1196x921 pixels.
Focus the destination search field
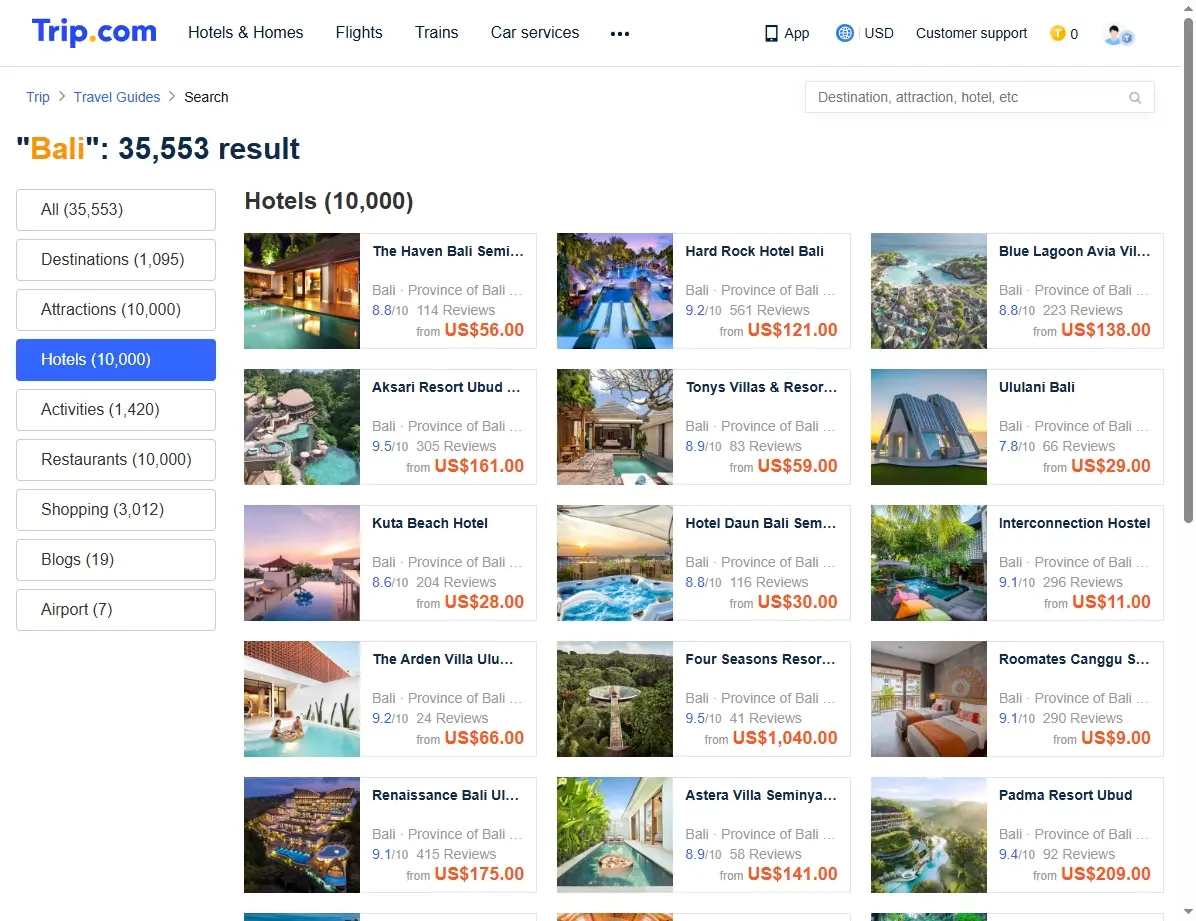click(x=979, y=98)
